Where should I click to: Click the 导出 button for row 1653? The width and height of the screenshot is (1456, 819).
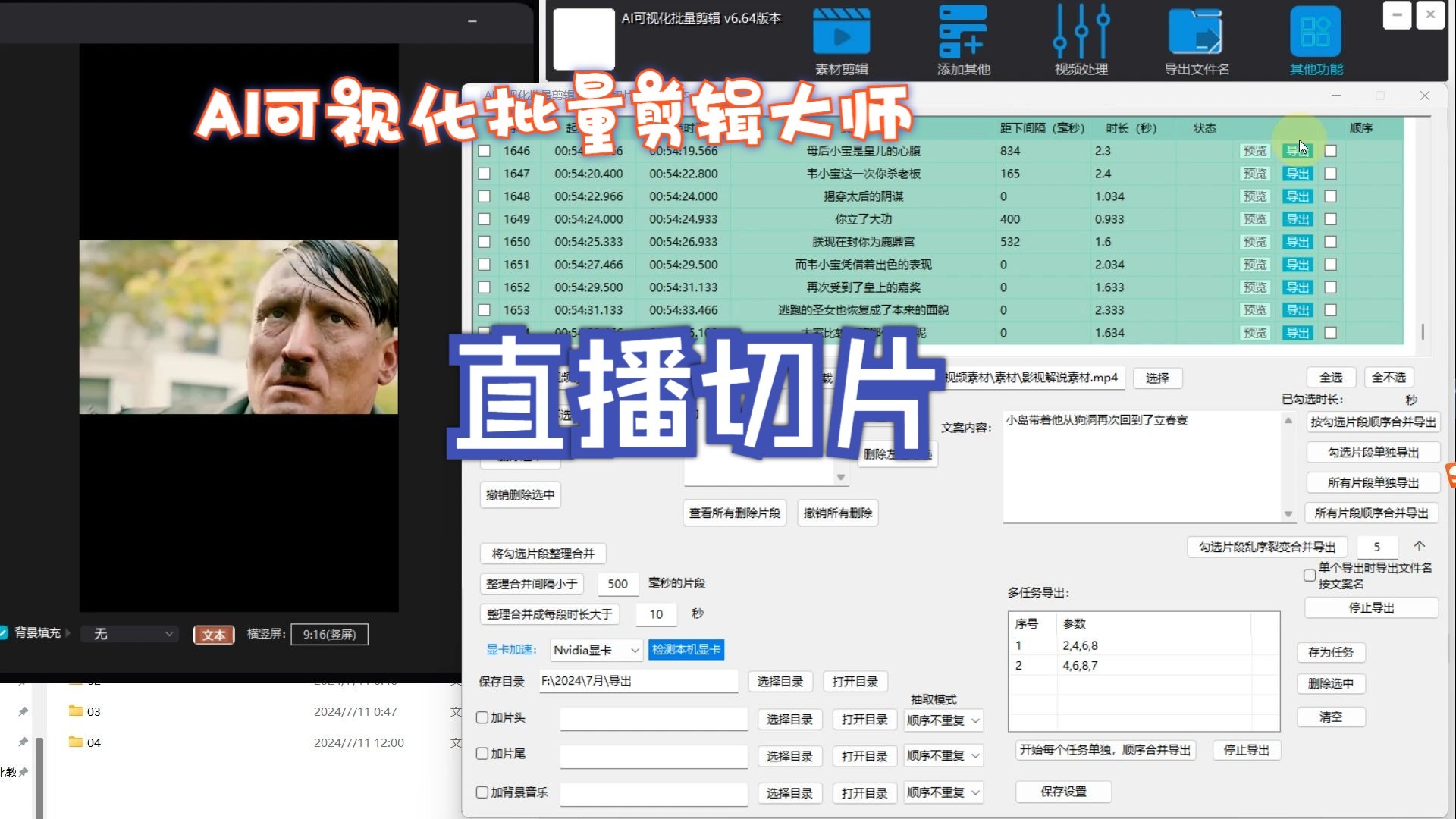tap(1298, 310)
